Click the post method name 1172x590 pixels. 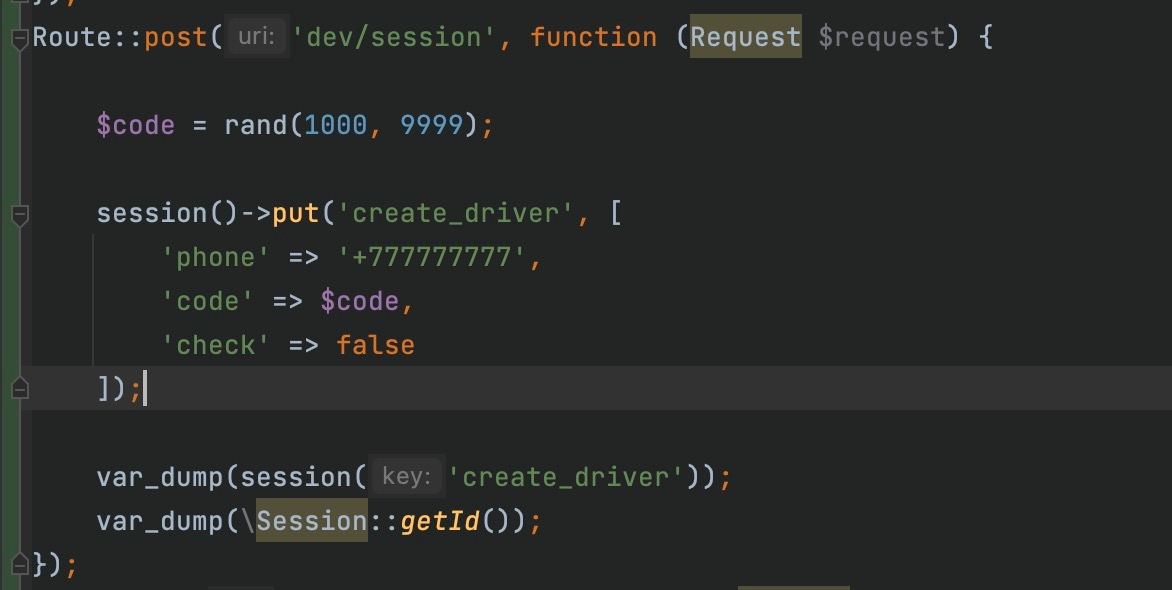pos(176,37)
